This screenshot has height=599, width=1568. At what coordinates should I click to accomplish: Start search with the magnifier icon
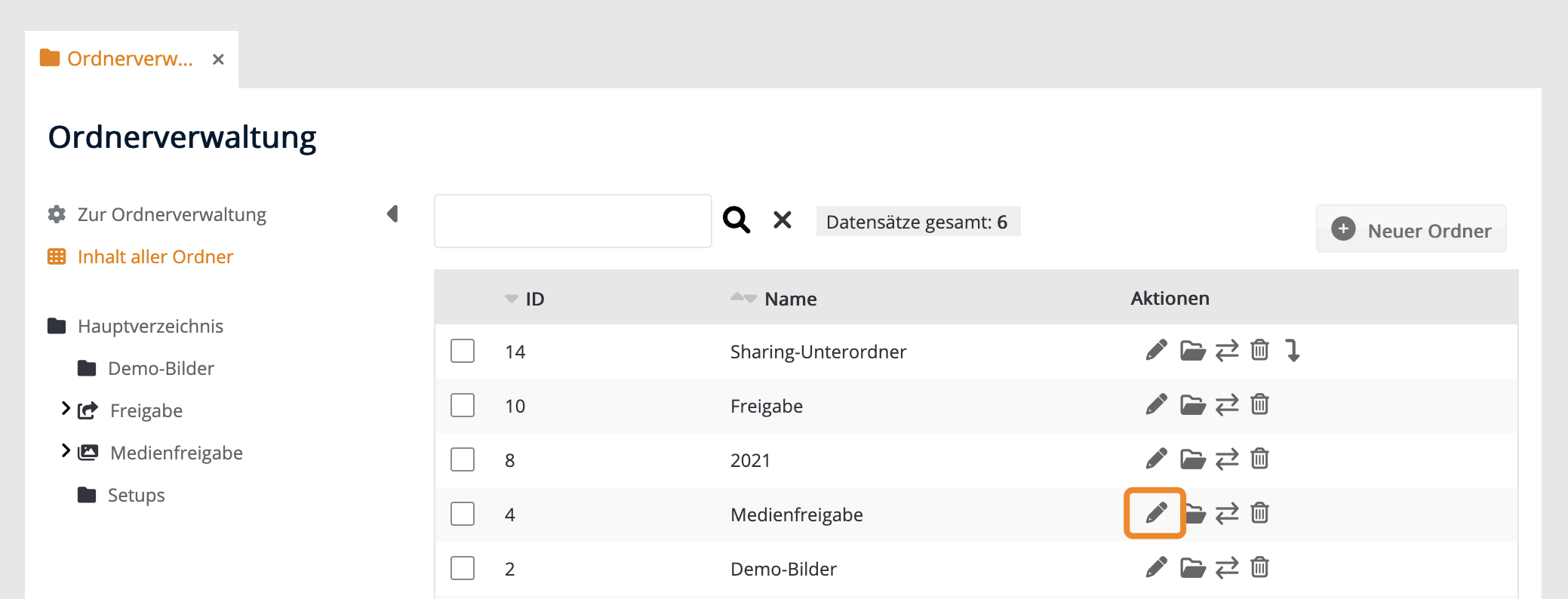[x=736, y=220]
